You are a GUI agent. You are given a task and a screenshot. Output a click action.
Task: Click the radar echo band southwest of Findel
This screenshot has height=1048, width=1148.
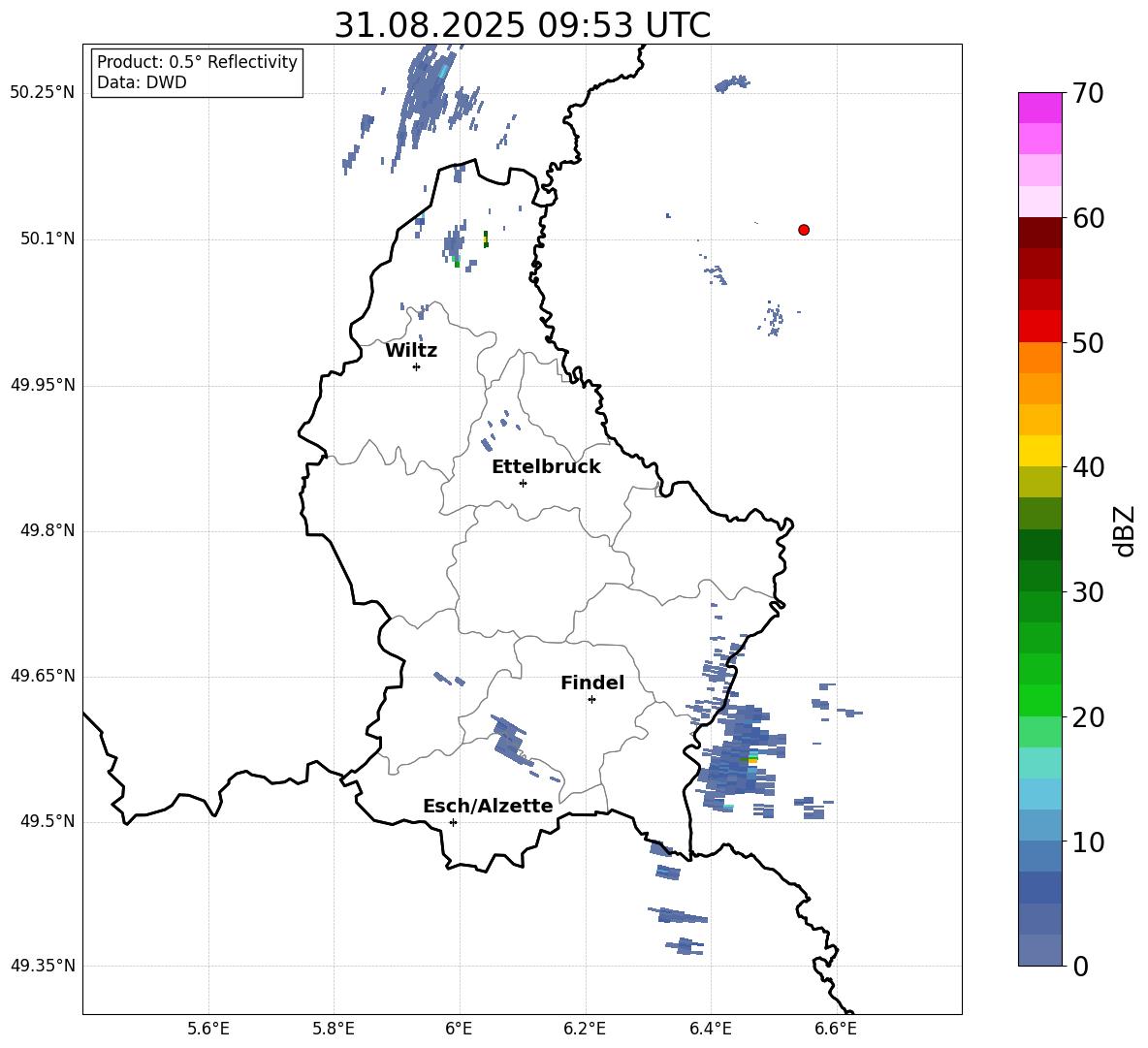tap(510, 741)
